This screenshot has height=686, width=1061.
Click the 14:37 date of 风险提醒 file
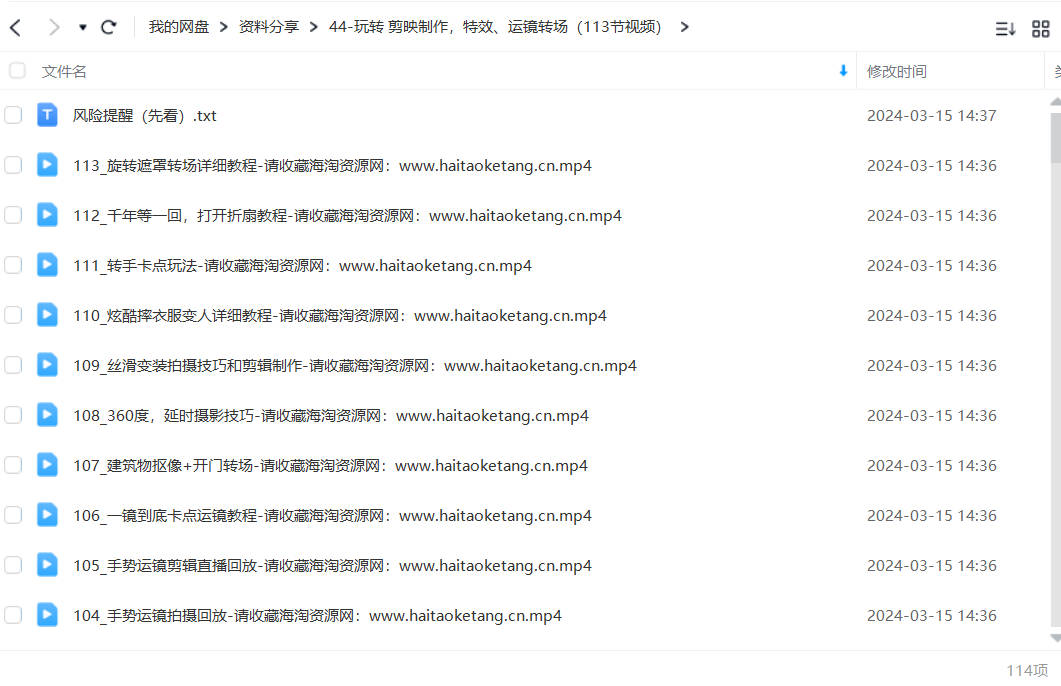pos(932,116)
